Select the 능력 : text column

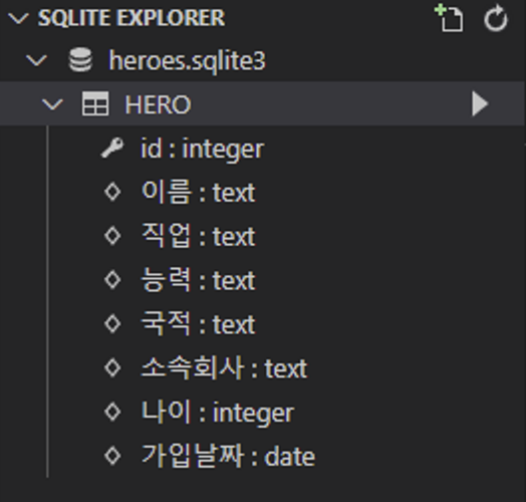[198, 280]
